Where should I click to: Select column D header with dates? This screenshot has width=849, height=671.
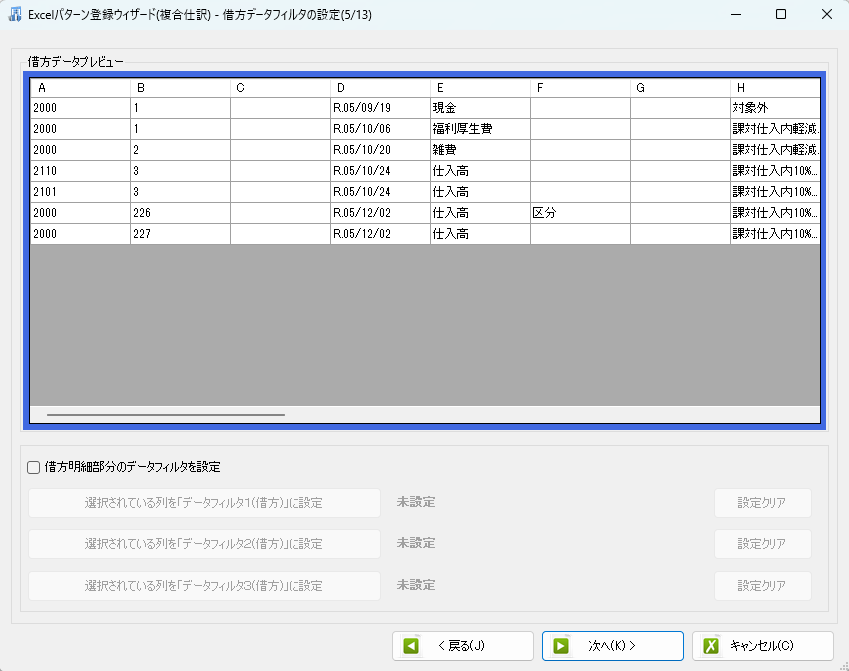[x=380, y=88]
